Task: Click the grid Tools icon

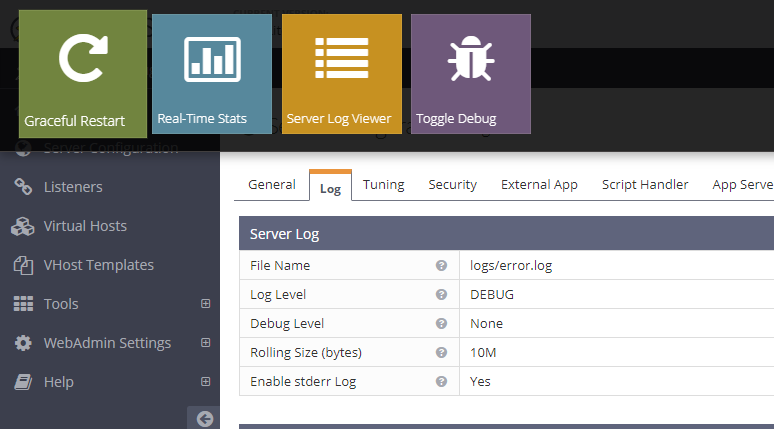Action: 23,304
